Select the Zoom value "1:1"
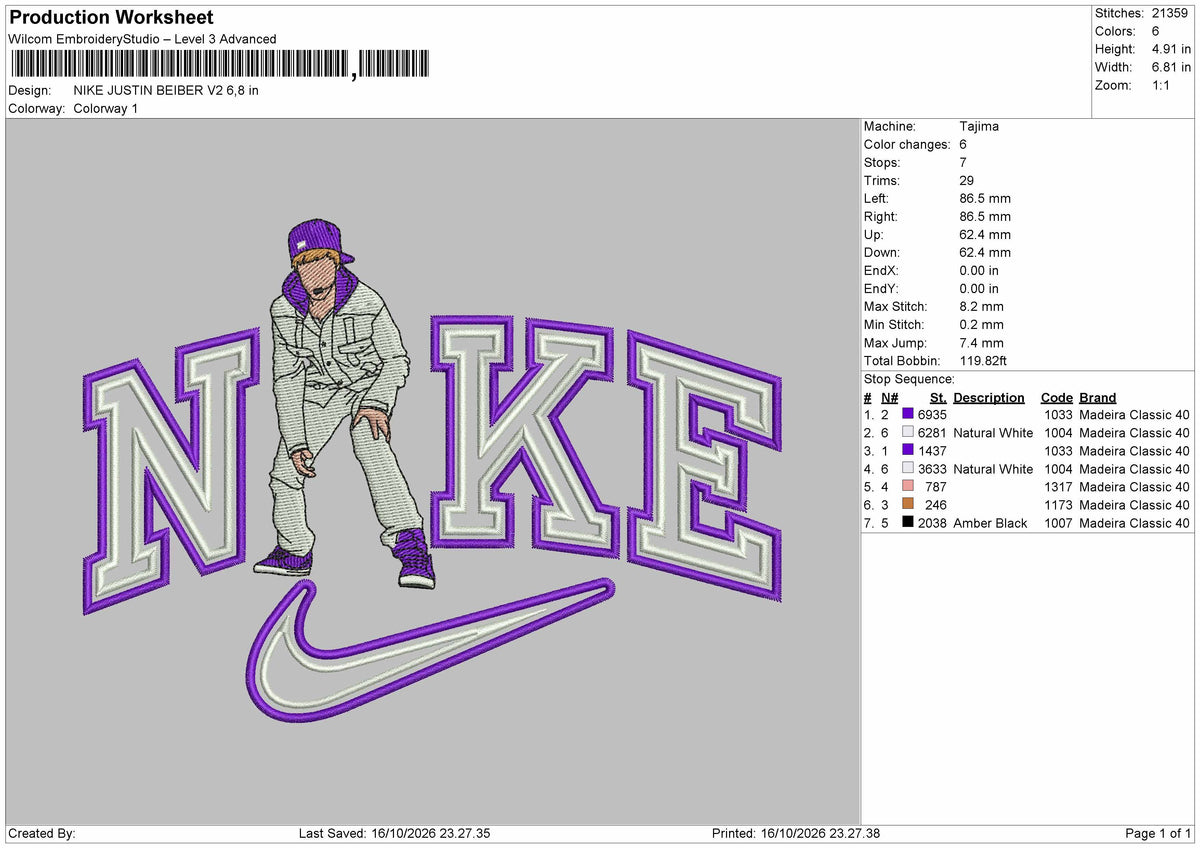The height and width of the screenshot is (848, 1200). tap(1162, 85)
